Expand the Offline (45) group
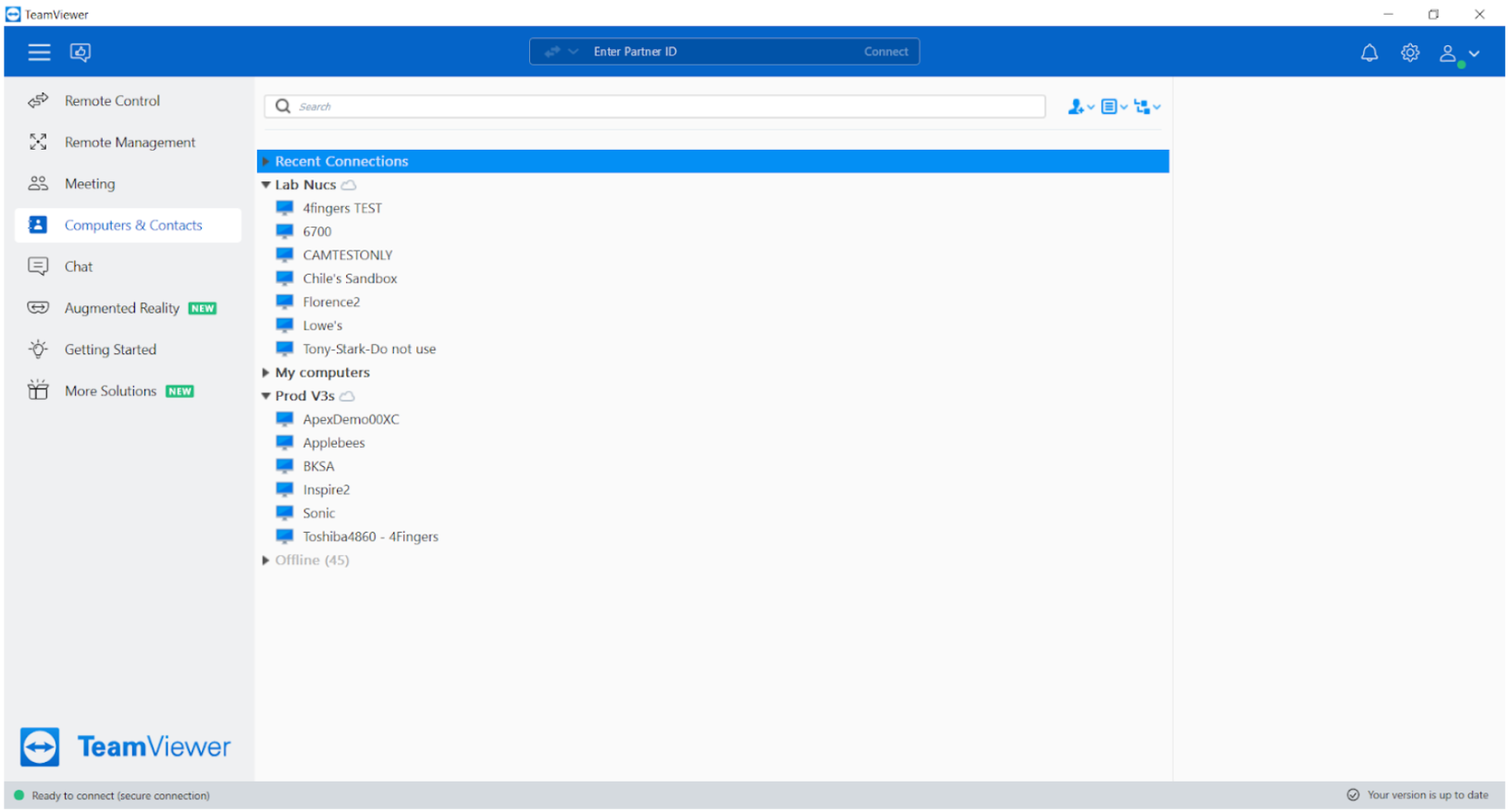This screenshot has width=1510, height=812. [x=266, y=560]
